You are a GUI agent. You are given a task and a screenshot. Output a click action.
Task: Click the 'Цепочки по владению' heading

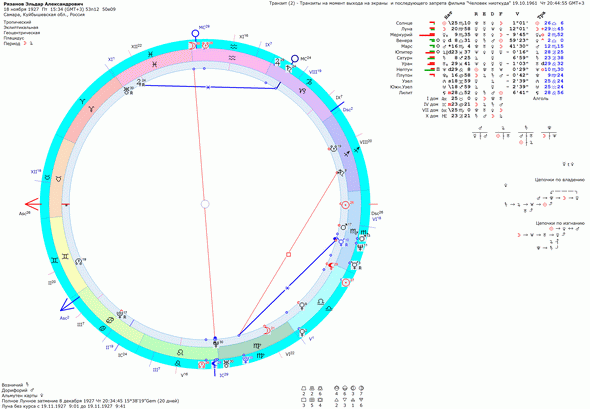(x=560, y=180)
